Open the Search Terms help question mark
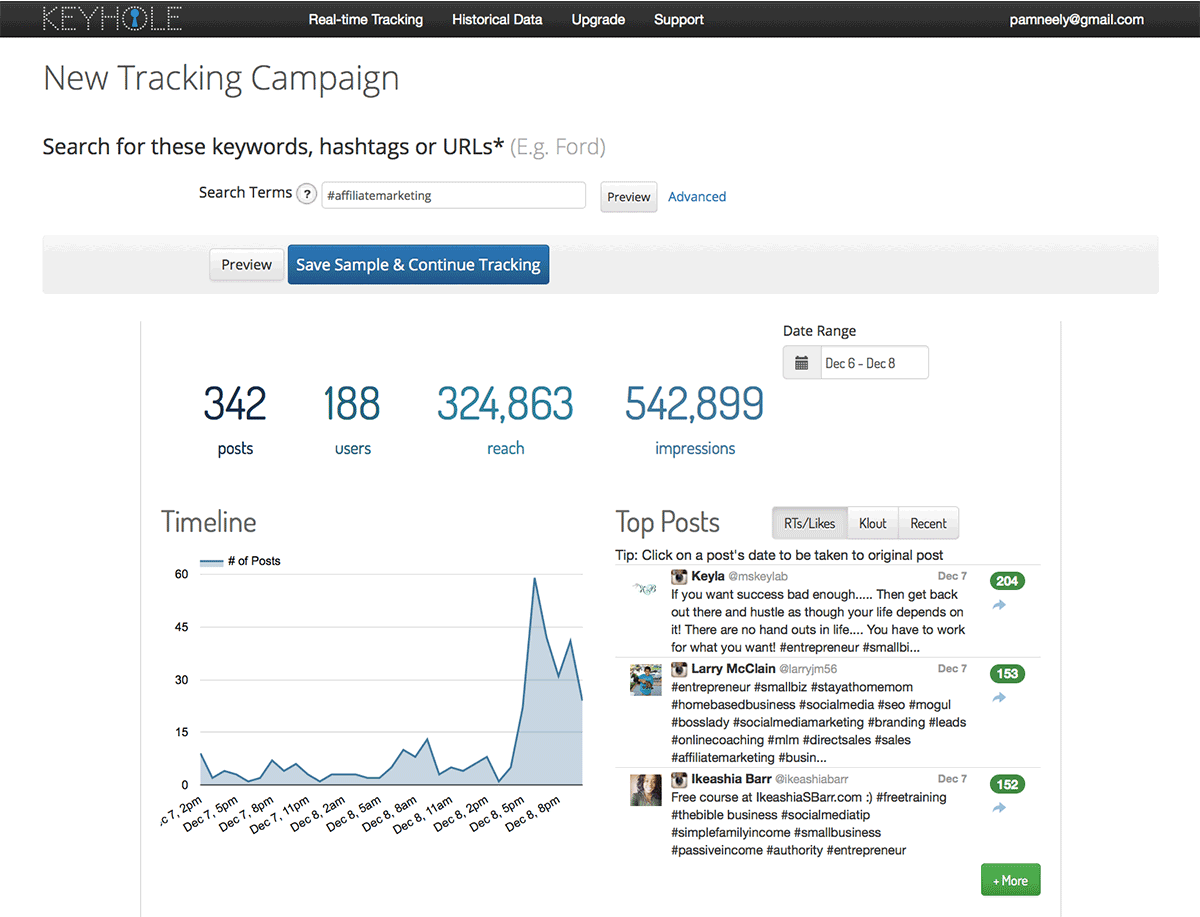 307,194
